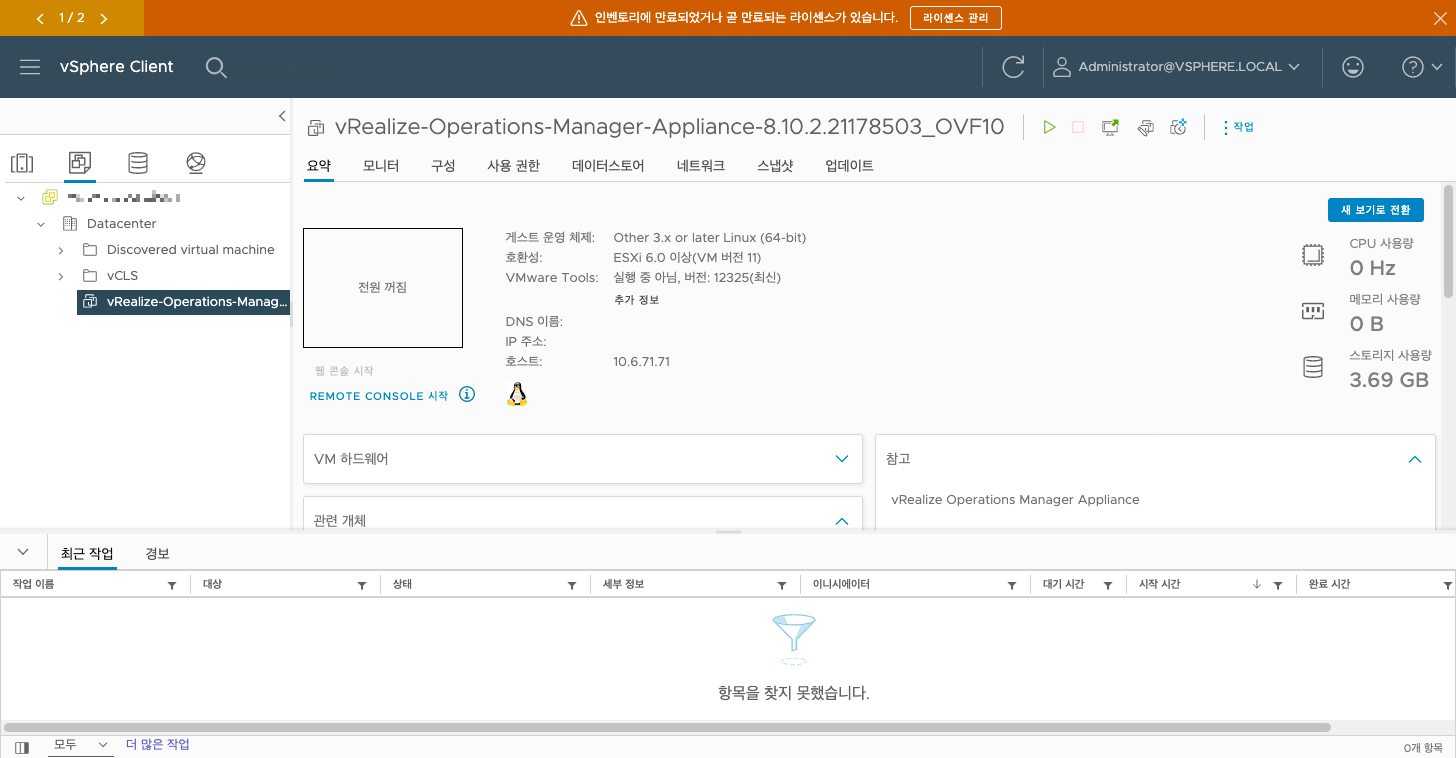
Task: Open the 데이터스토어 tab
Action: tap(608, 166)
